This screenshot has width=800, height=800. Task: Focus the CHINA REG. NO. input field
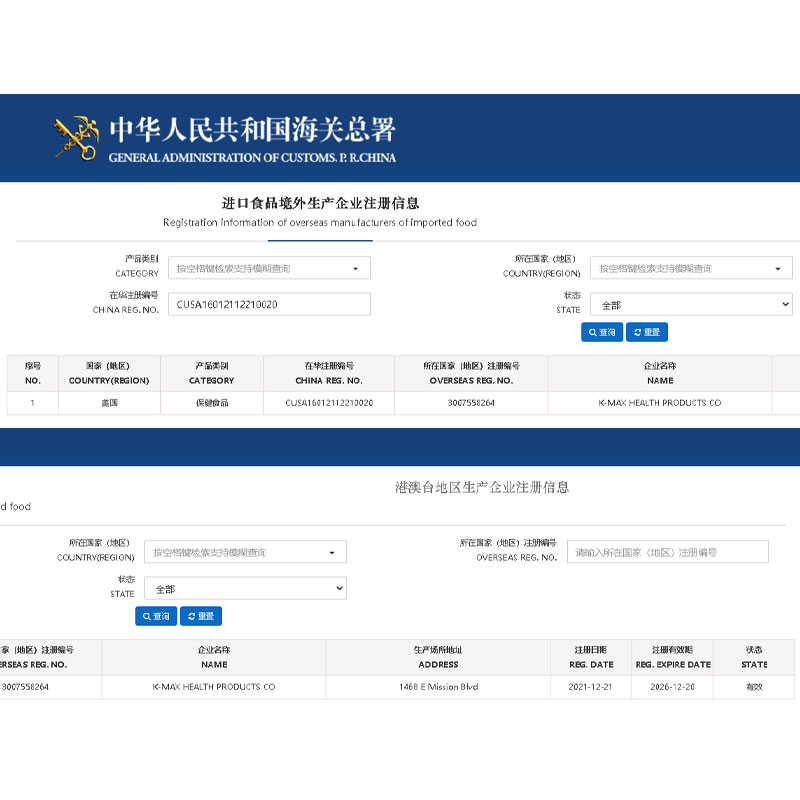pos(269,304)
